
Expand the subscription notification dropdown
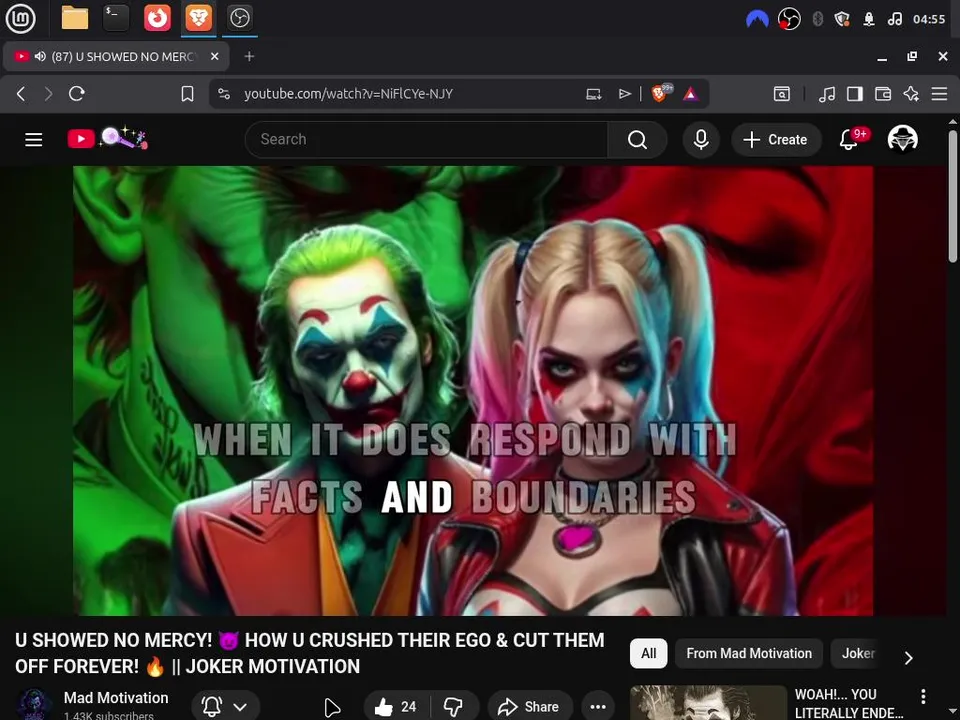pyautogui.click(x=225, y=707)
